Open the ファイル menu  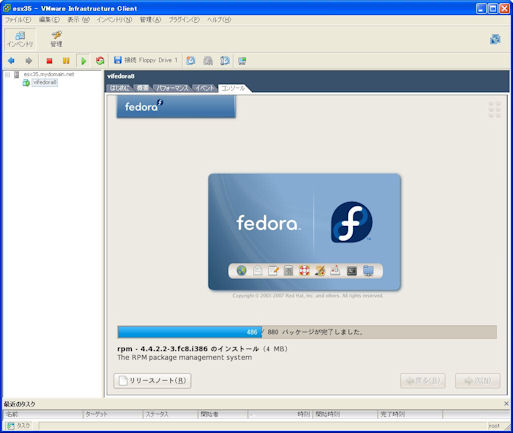pyautogui.click(x=18, y=20)
